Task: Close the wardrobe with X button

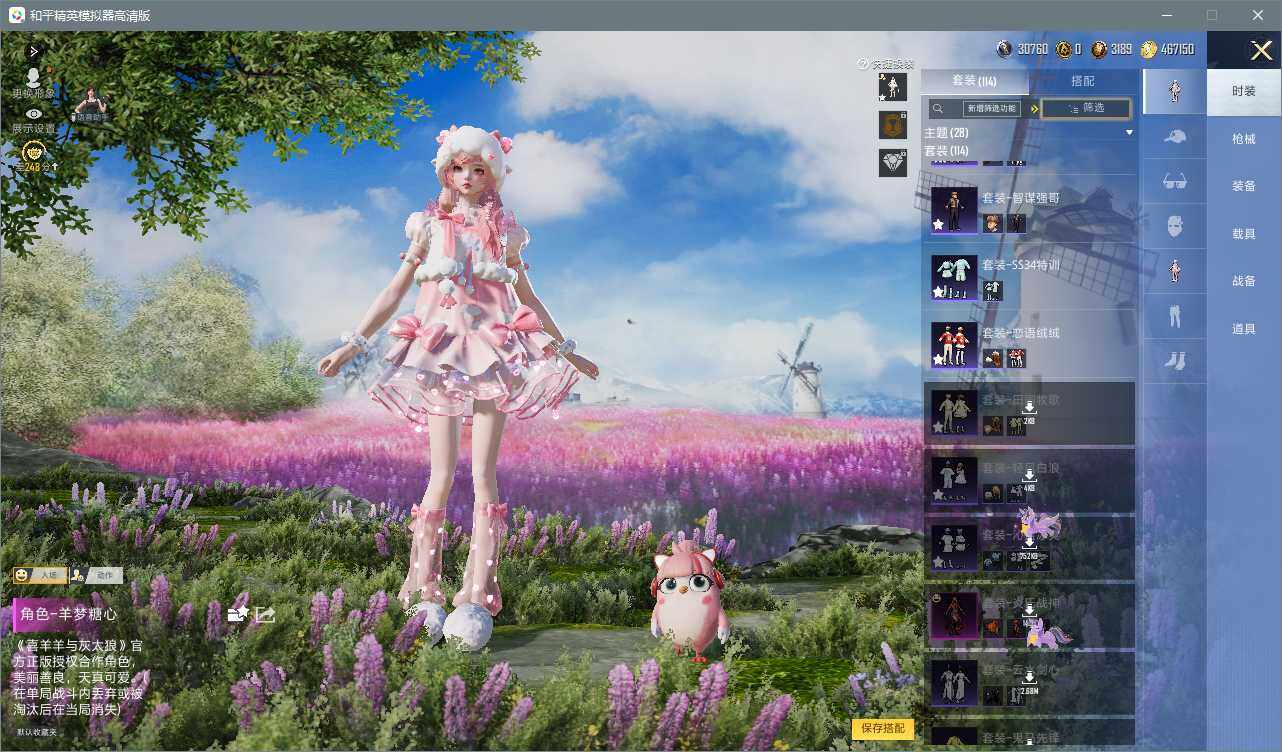Action: tap(1261, 50)
